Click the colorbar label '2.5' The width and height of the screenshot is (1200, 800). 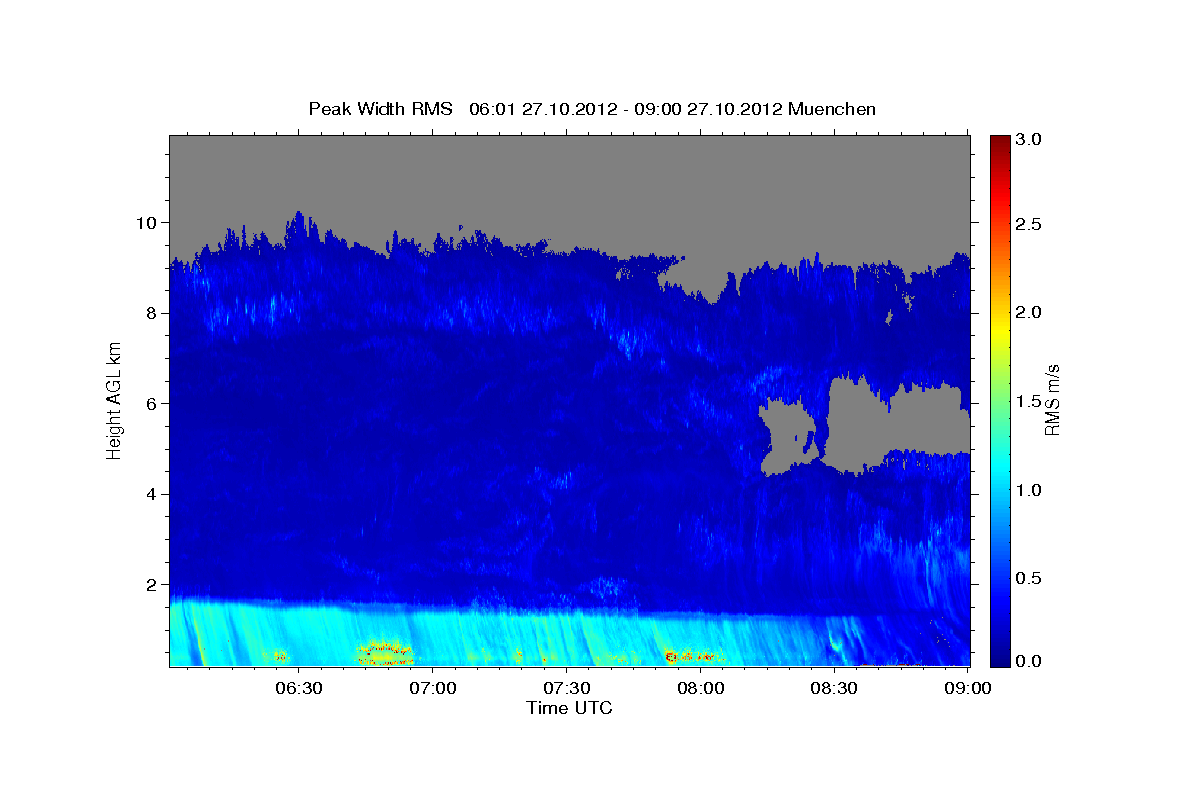(1030, 224)
